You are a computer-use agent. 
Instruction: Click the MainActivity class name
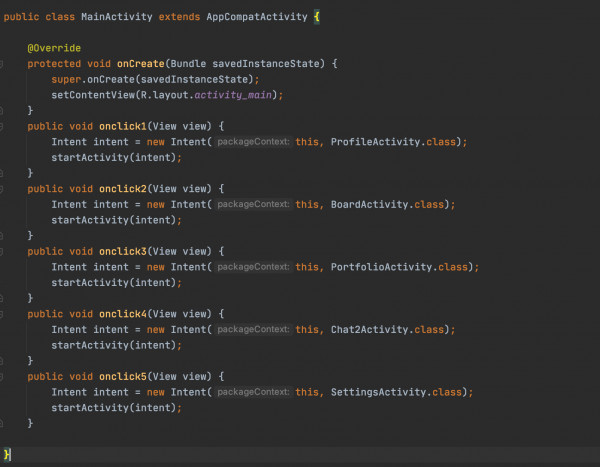tap(117, 17)
